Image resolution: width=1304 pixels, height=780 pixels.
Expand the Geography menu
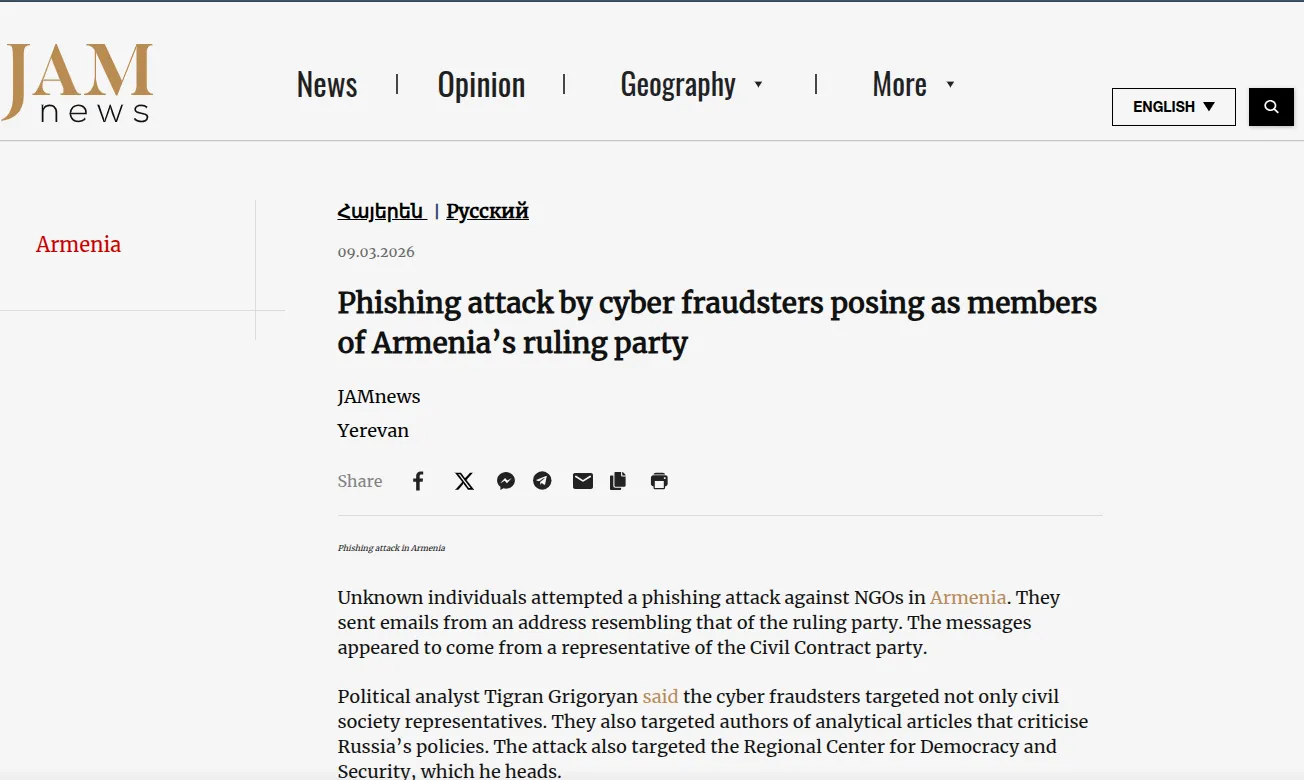(x=691, y=85)
